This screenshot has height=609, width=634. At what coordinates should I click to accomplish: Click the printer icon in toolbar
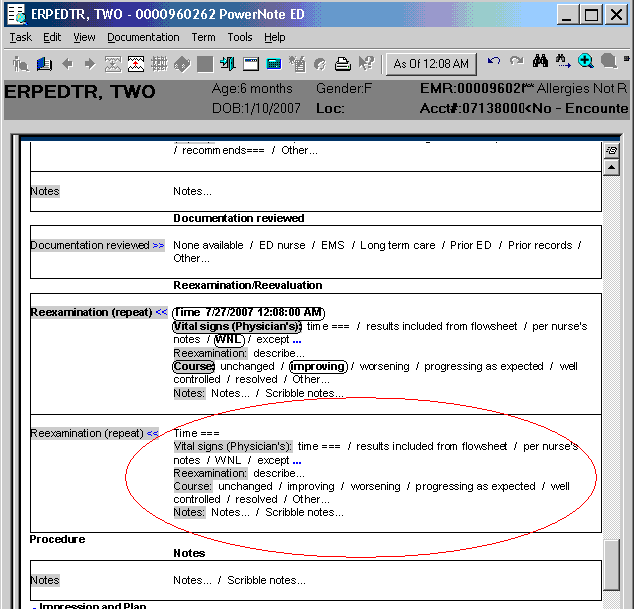pyautogui.click(x=342, y=64)
